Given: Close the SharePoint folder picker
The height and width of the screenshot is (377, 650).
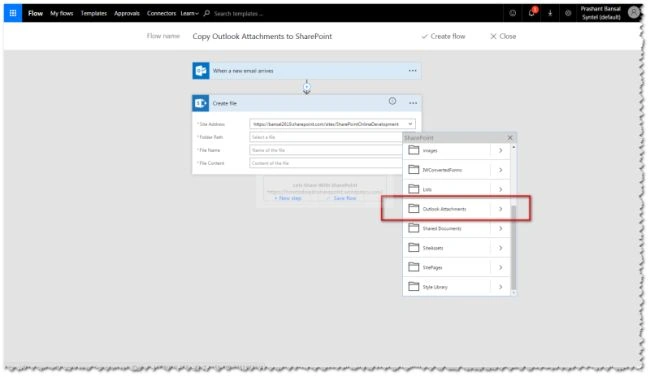Looking at the screenshot, I should pos(510,138).
